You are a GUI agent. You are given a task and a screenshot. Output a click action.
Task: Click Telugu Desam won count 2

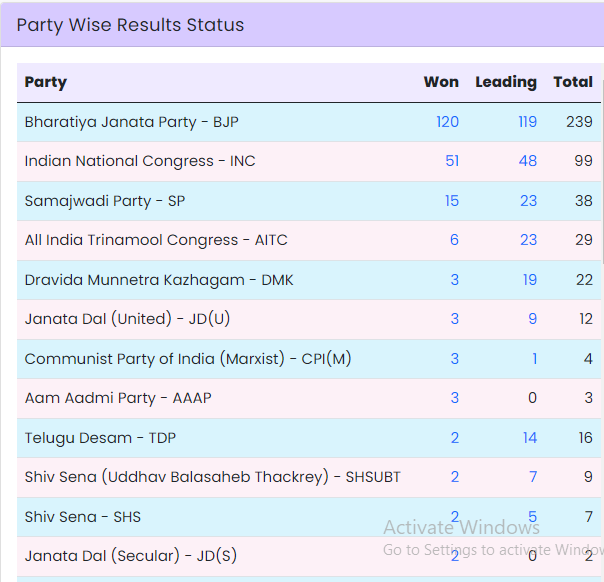(x=454, y=438)
